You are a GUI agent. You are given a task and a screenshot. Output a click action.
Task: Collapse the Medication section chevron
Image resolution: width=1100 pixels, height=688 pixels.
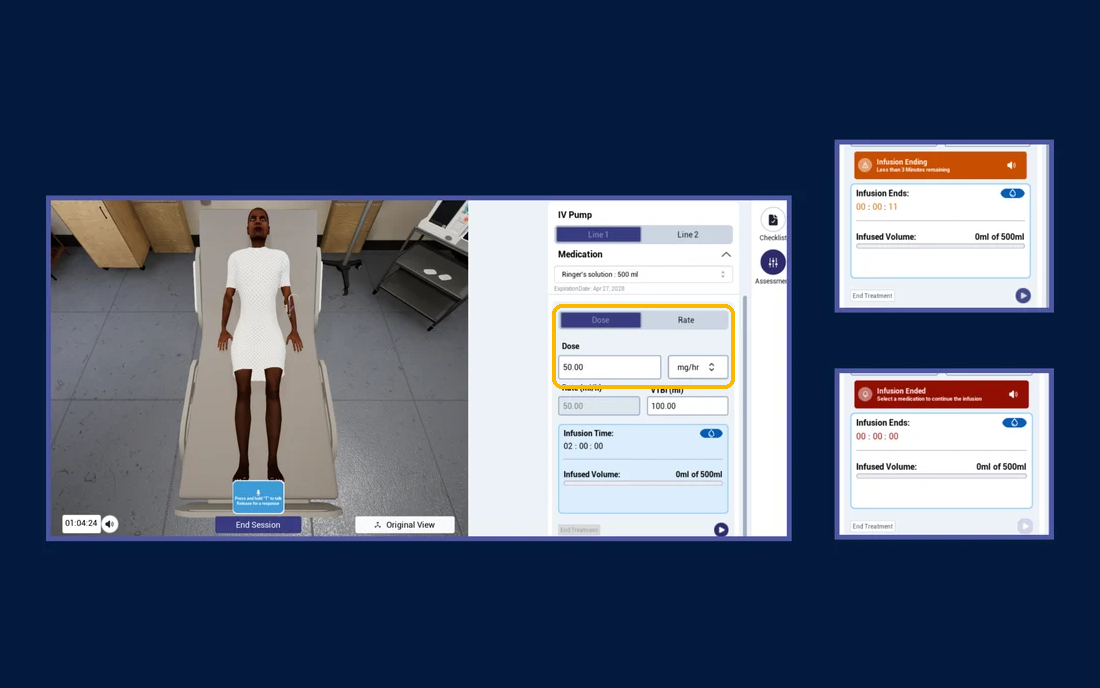point(726,255)
